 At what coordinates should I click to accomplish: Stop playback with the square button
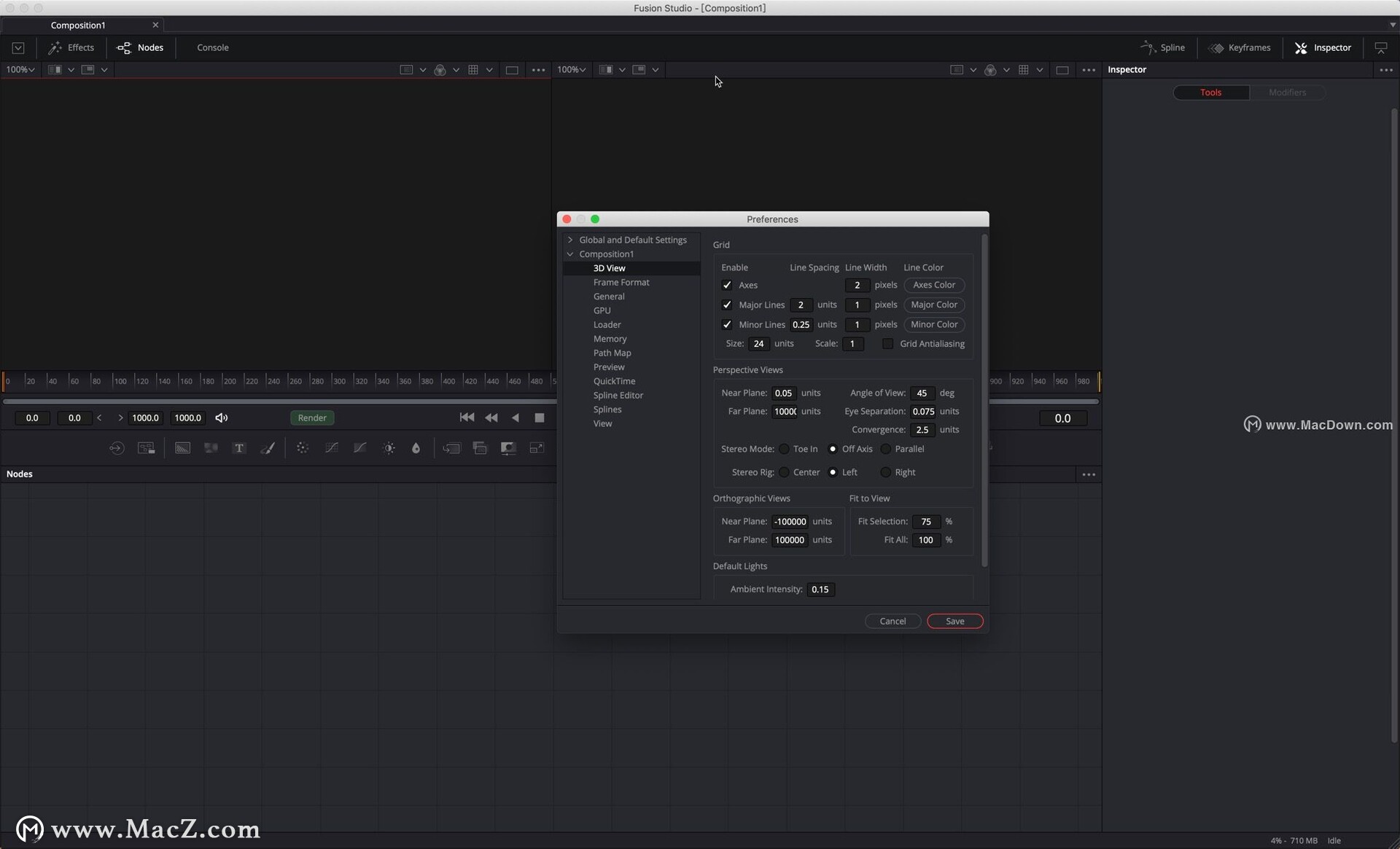point(540,418)
